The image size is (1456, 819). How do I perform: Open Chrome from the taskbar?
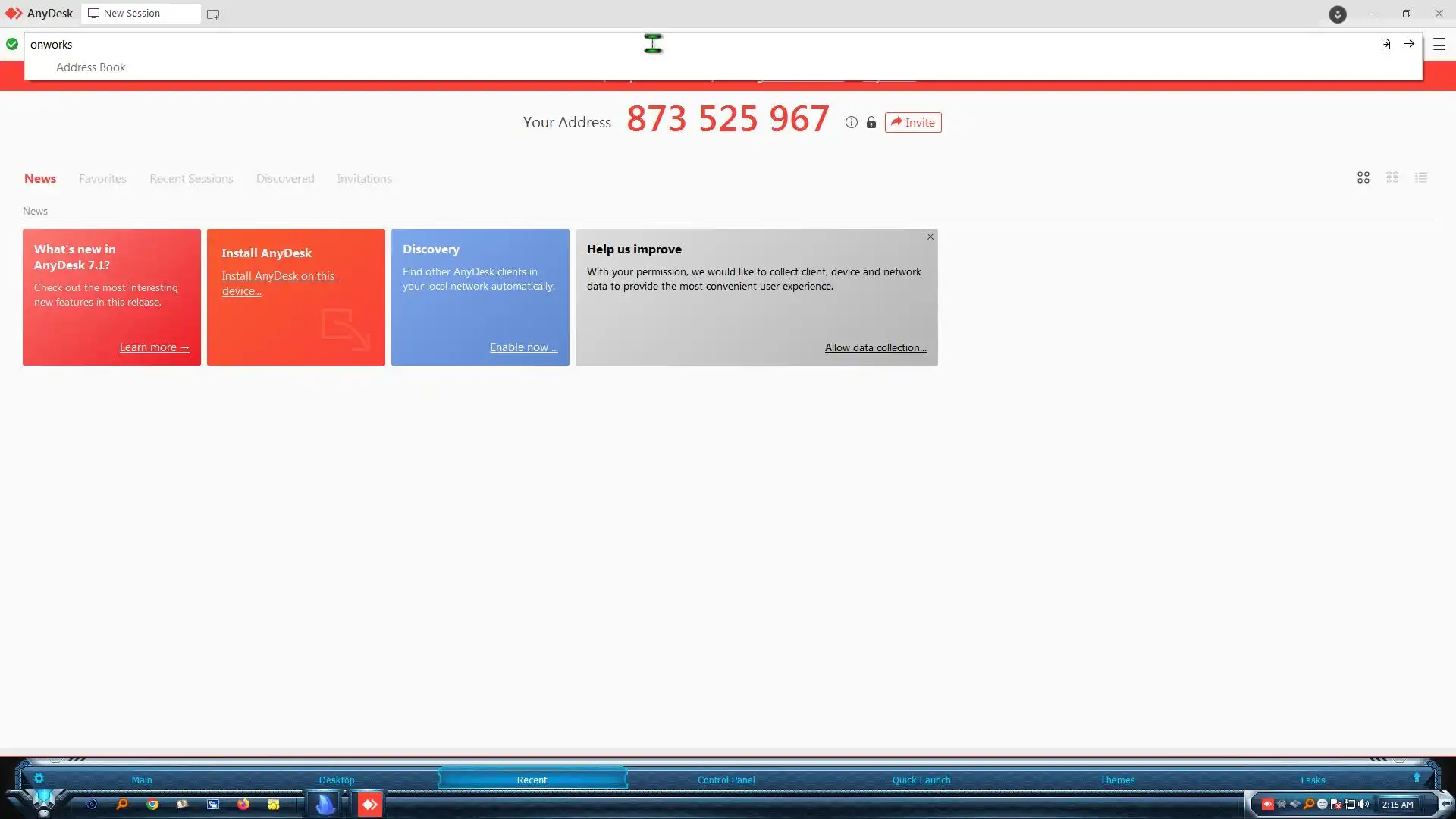click(152, 804)
